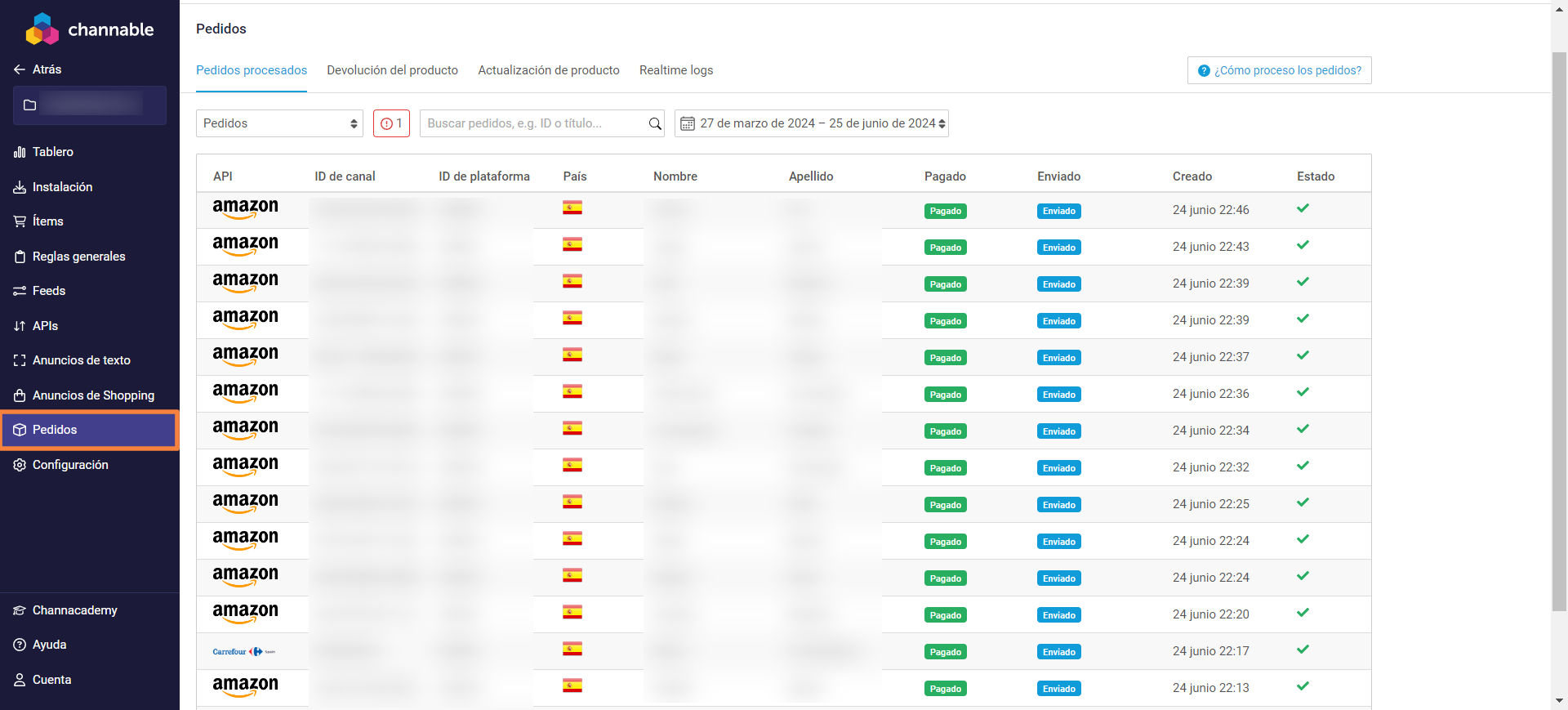Open Feeds in the sidebar
Viewport: 1568px width, 710px height.
coord(39,291)
